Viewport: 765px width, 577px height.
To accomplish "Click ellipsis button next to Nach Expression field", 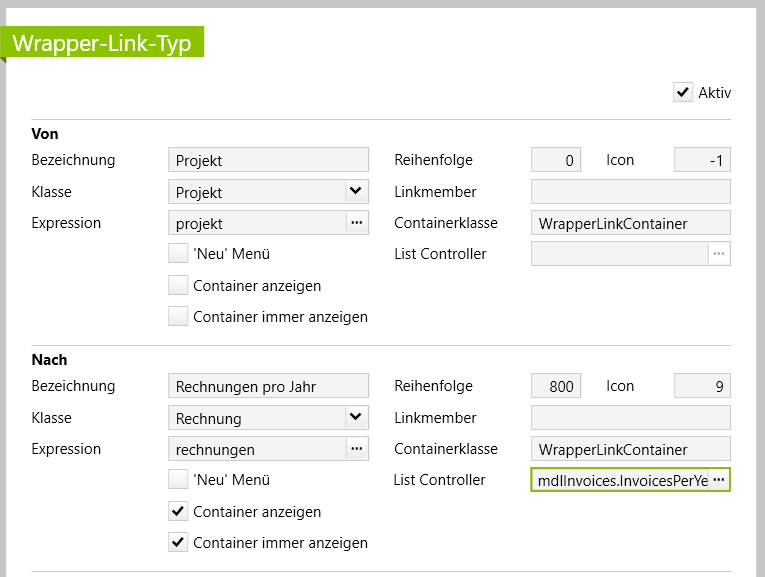I will [357, 449].
